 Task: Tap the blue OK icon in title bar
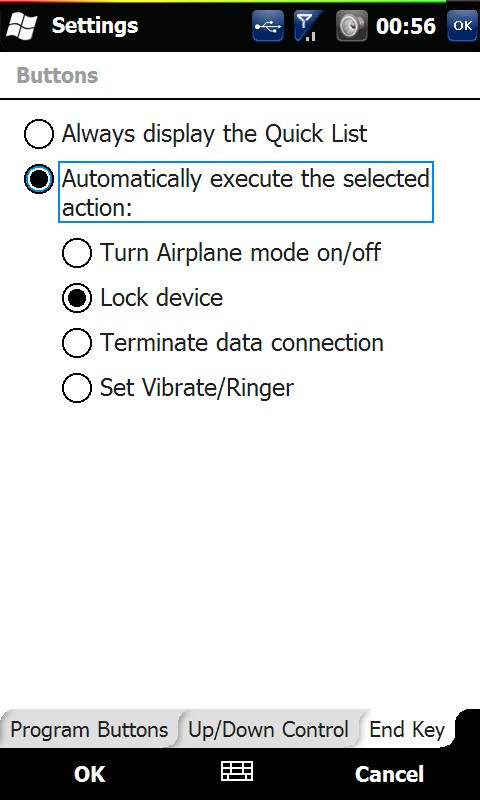point(462,26)
